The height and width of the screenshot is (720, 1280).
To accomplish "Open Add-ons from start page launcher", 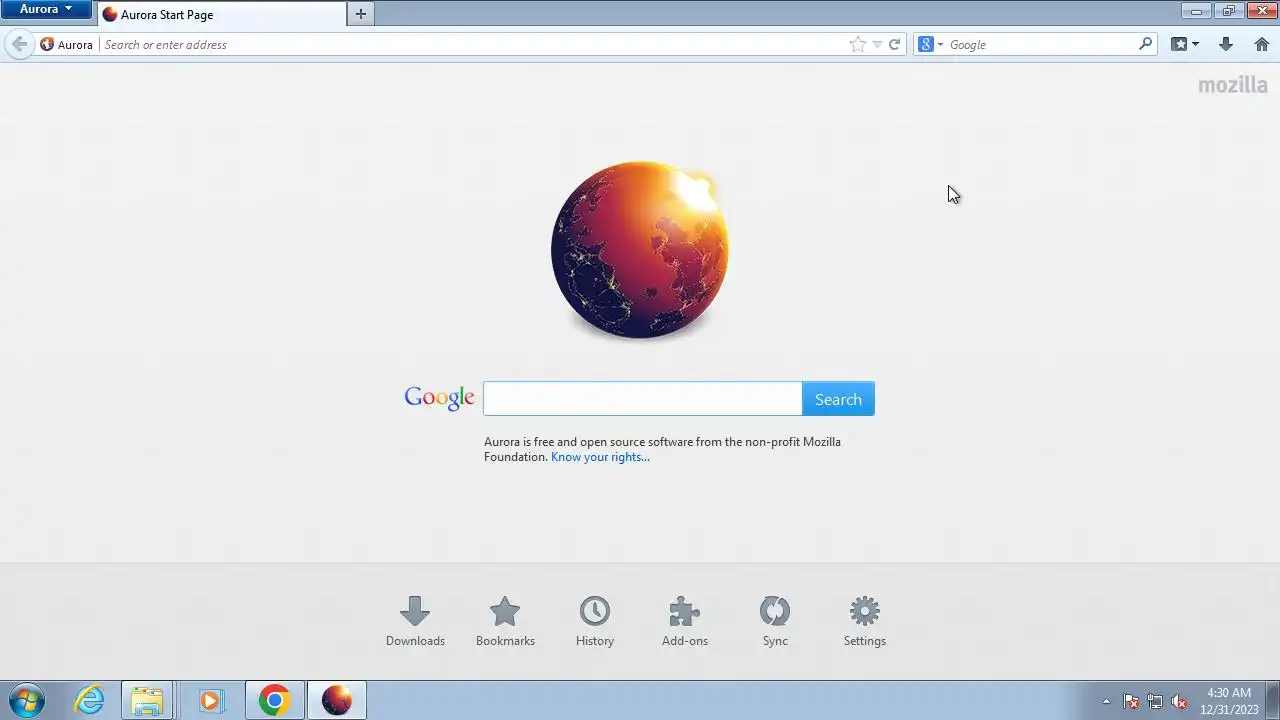I will (685, 622).
